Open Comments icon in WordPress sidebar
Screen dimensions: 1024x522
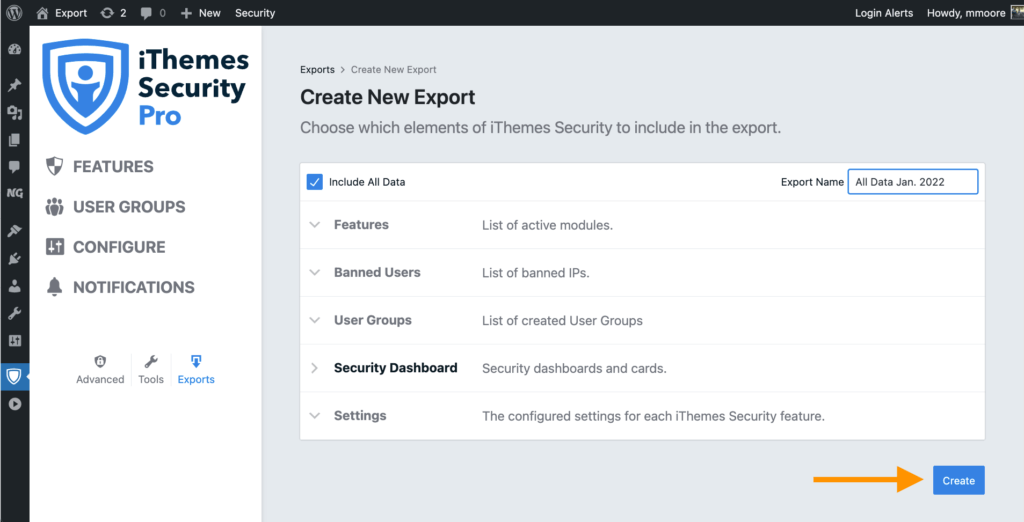click(x=14, y=167)
